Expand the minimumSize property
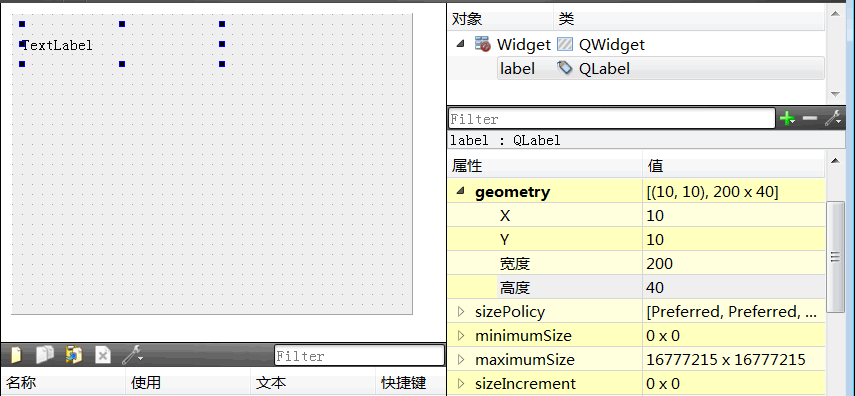 click(x=461, y=335)
